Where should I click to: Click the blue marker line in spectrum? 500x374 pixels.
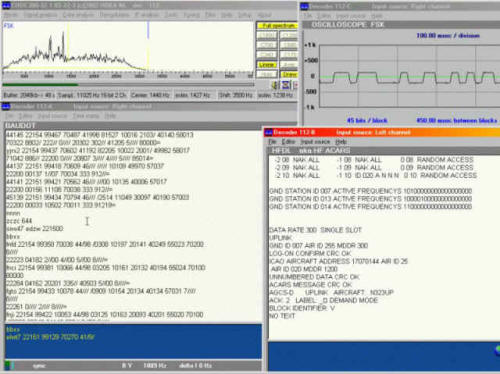[x=148, y=31]
